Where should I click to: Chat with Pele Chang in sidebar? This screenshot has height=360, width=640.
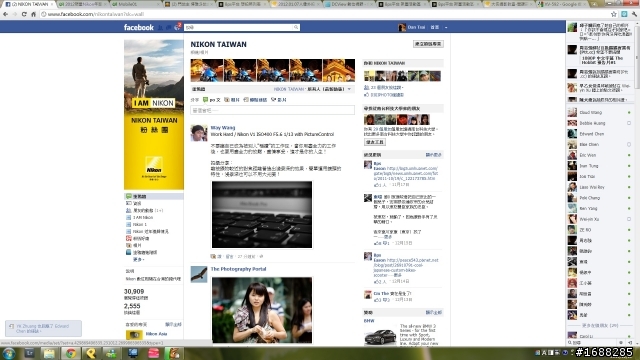click(x=599, y=198)
